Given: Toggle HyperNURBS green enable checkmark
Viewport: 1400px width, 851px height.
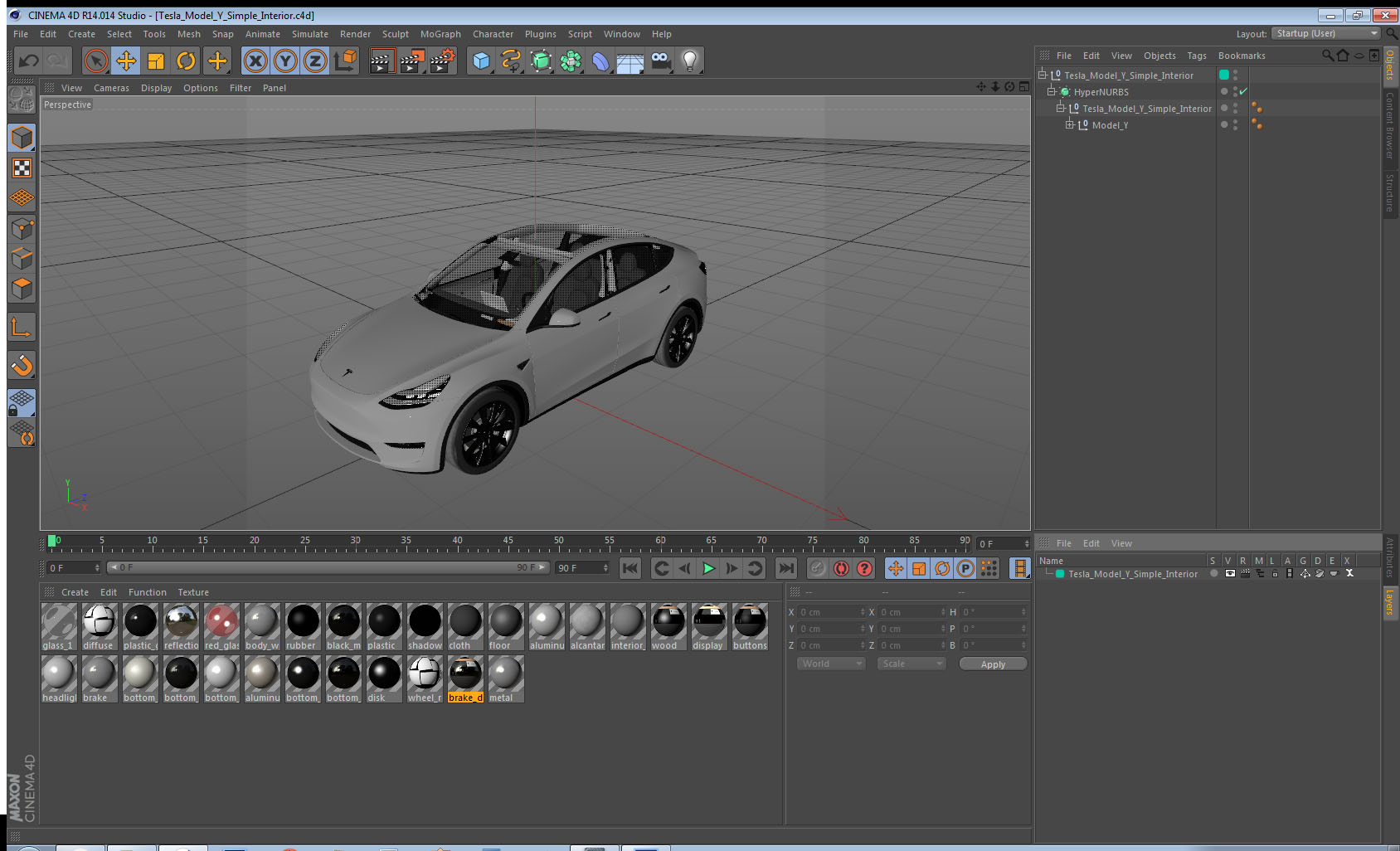Looking at the screenshot, I should (x=1243, y=91).
